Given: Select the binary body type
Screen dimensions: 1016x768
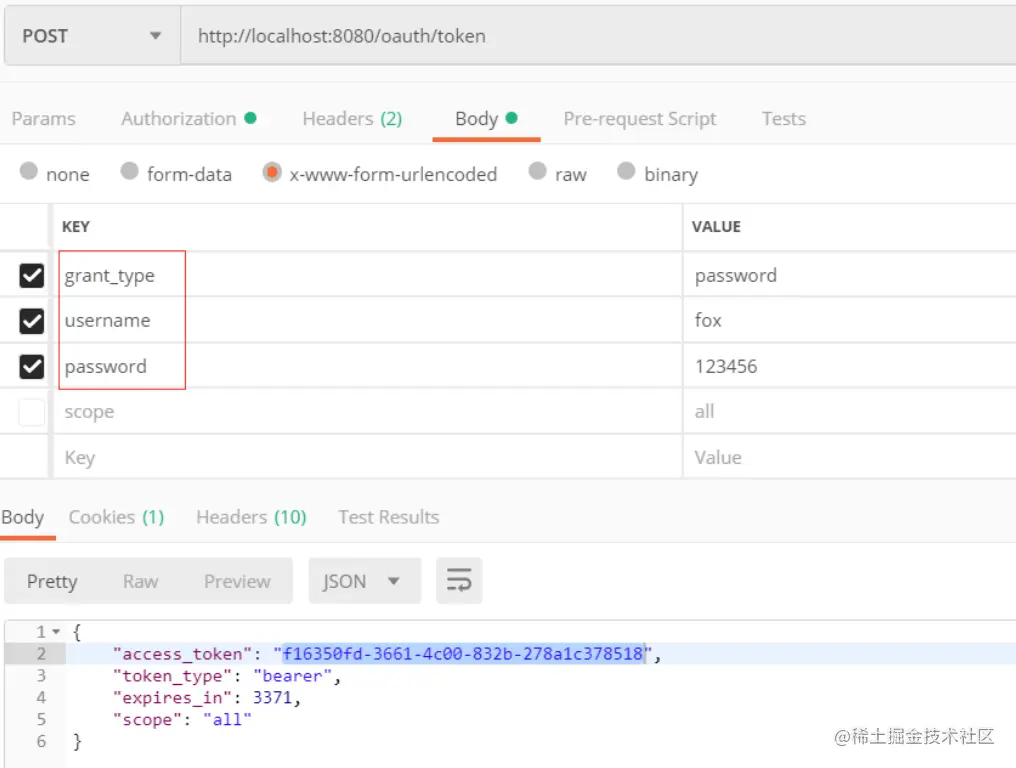Looking at the screenshot, I should pos(626,171).
